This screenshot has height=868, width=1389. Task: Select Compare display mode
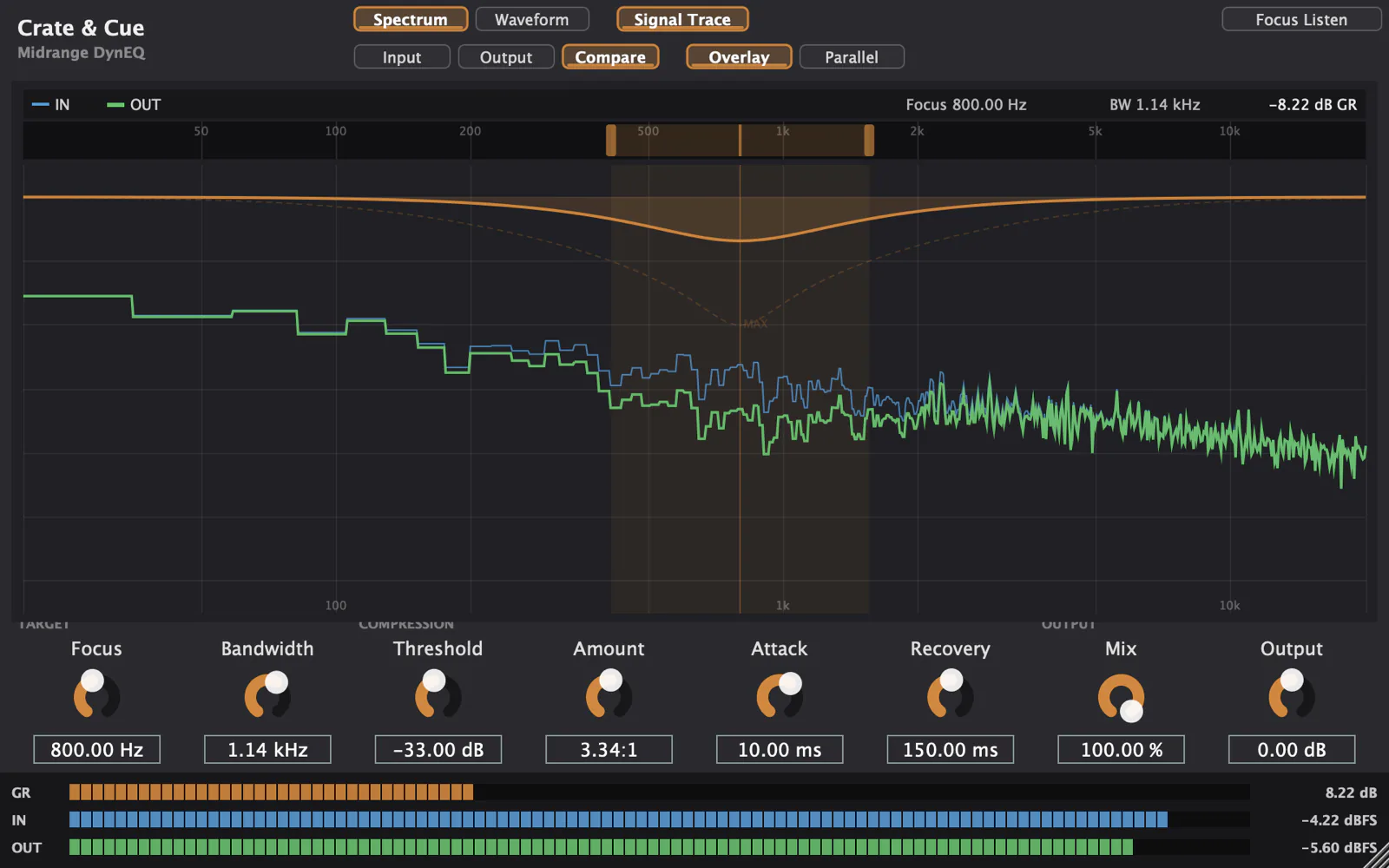click(610, 56)
